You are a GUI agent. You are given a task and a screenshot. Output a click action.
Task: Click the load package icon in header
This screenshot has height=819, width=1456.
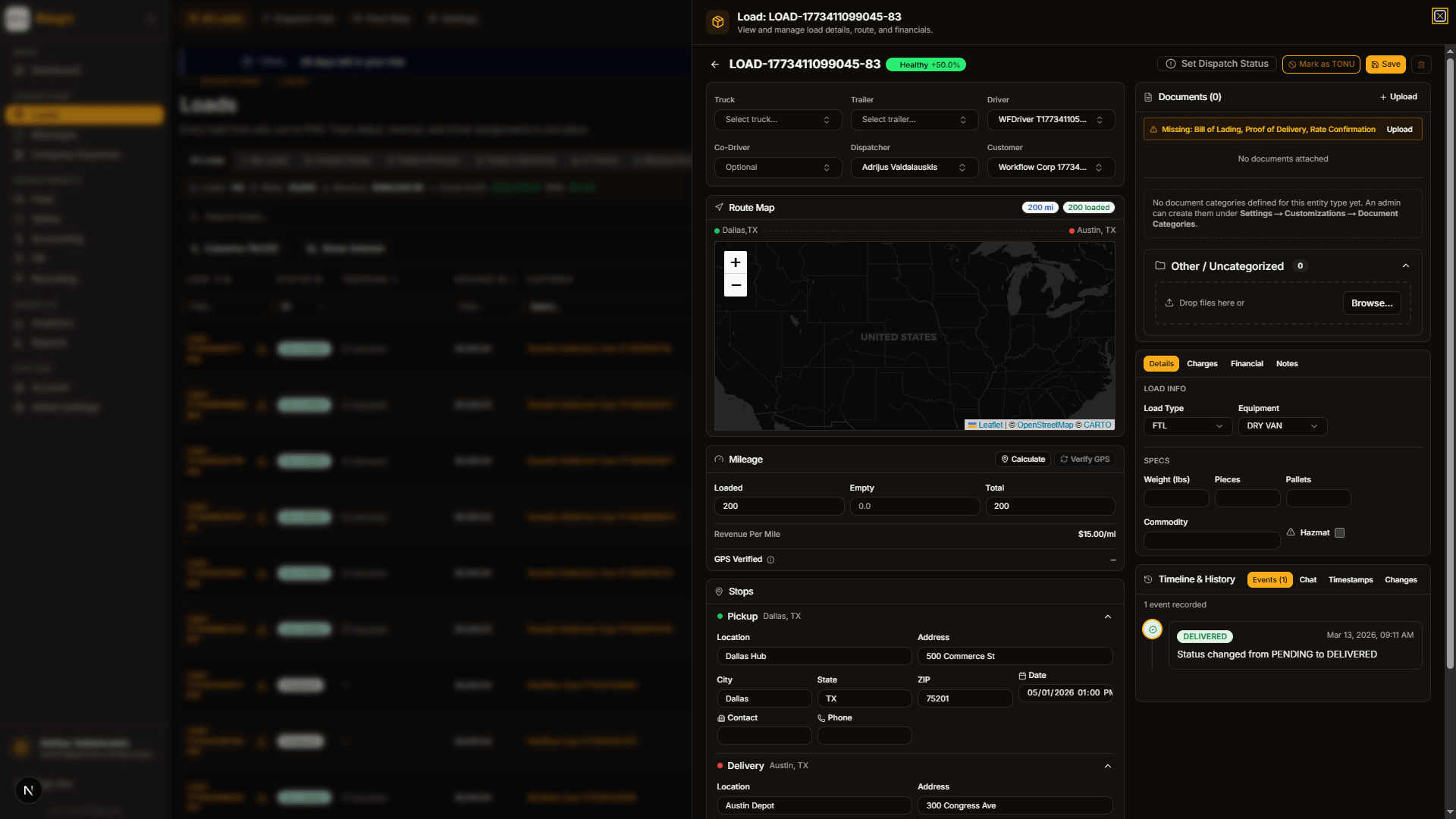[x=717, y=22]
